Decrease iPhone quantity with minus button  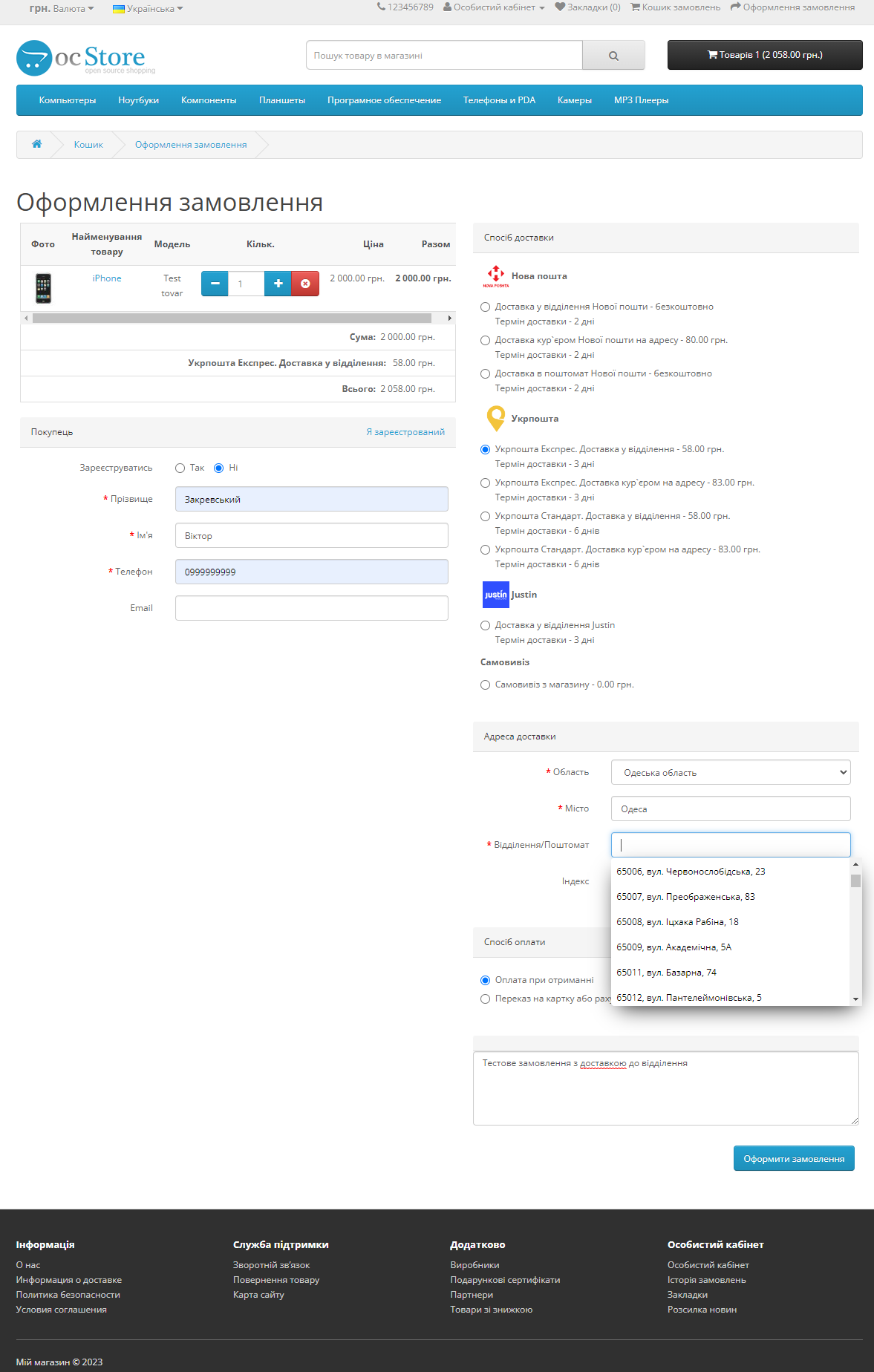(215, 284)
